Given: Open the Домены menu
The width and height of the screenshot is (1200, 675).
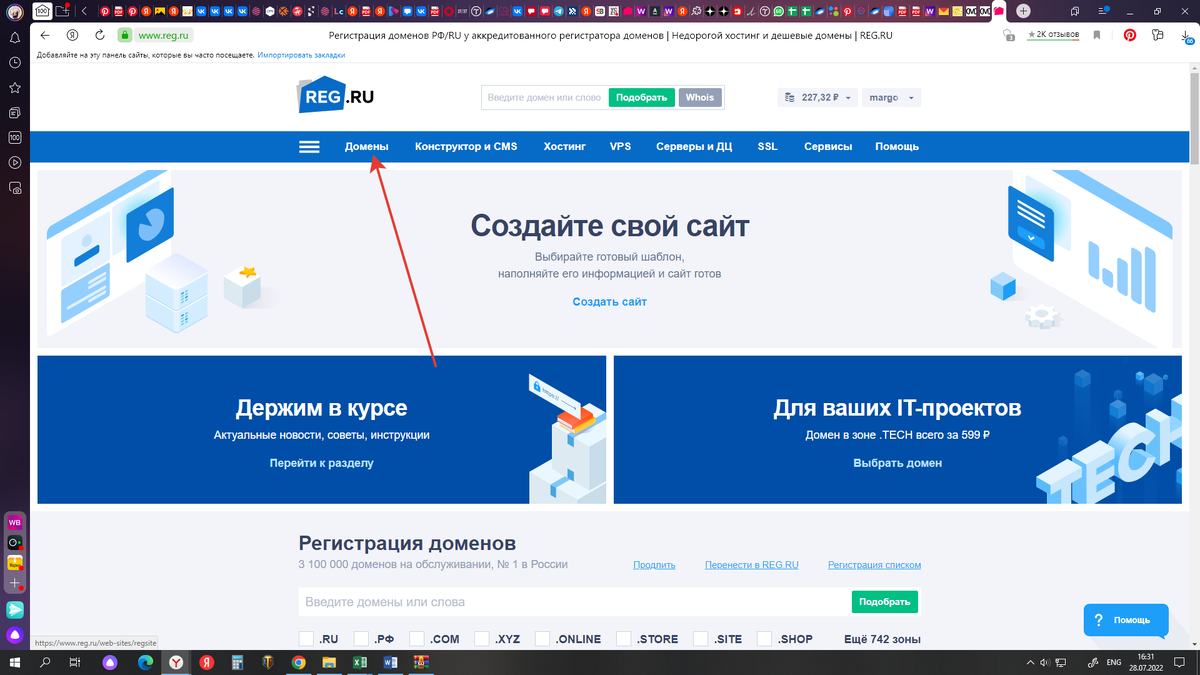Looking at the screenshot, I should (367, 146).
